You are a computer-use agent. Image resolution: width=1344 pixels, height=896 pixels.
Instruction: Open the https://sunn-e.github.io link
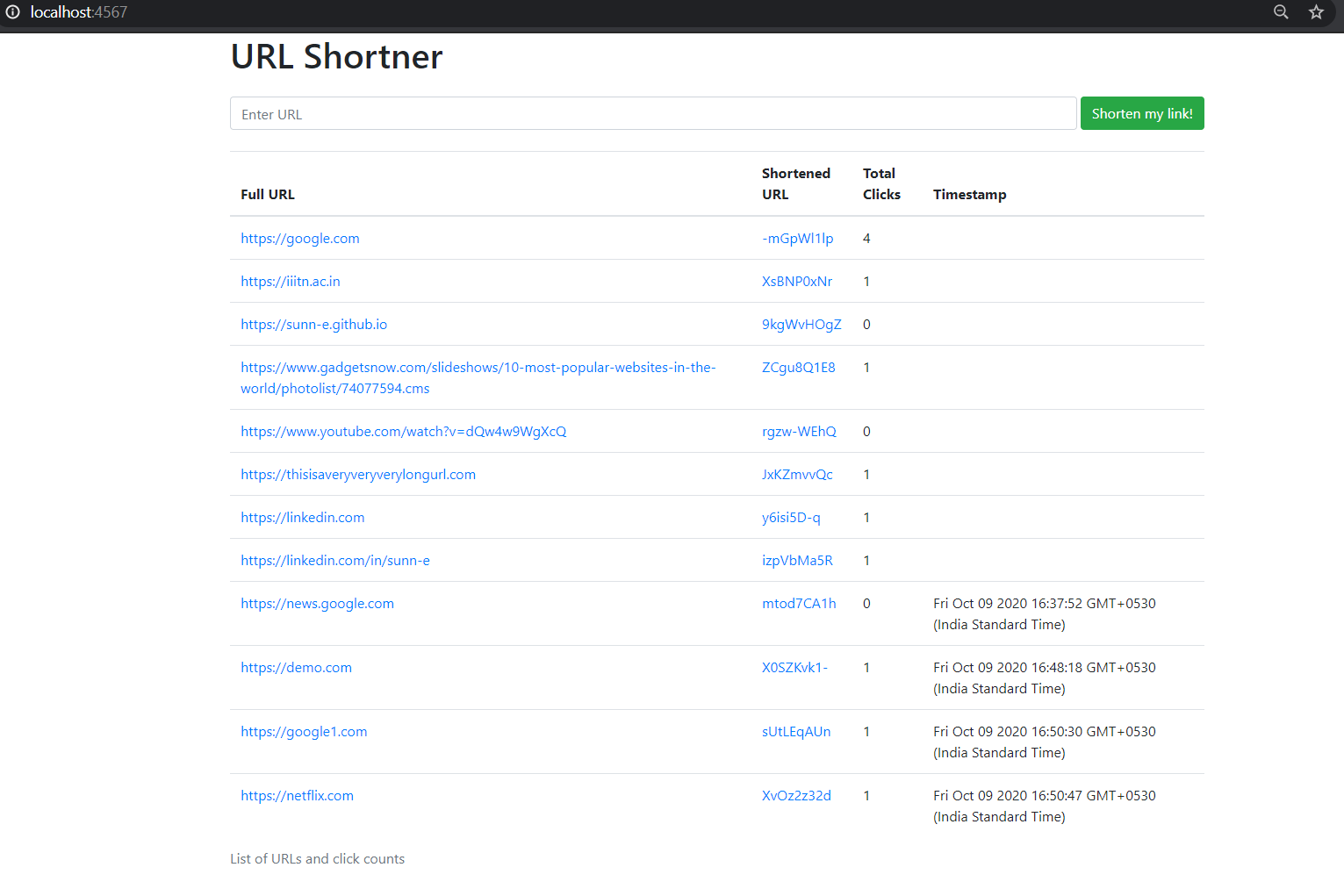tap(314, 324)
